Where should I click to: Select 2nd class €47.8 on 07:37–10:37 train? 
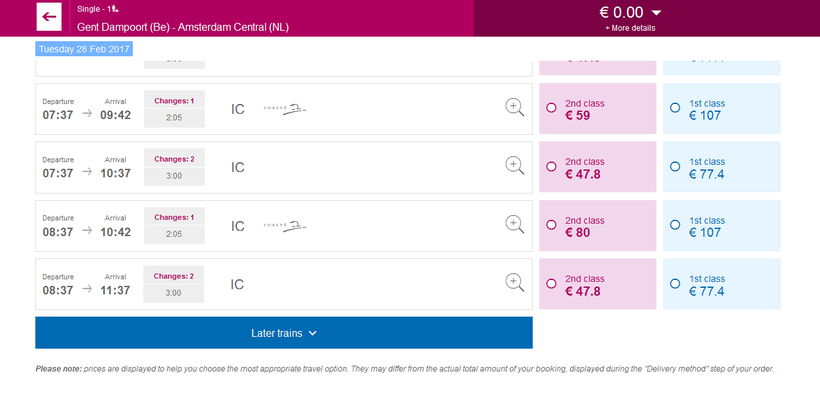coord(552,167)
